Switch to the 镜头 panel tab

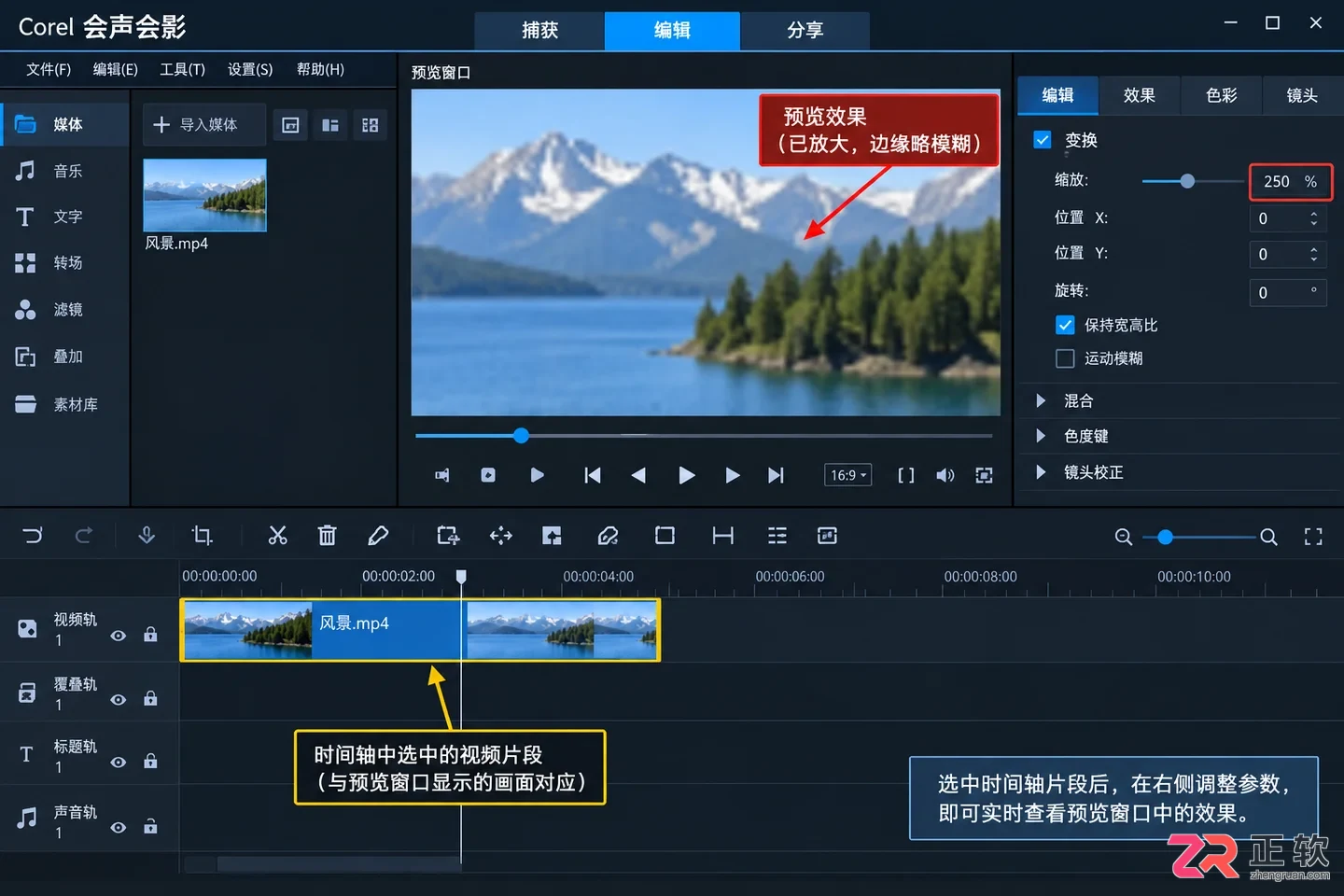pyautogui.click(x=1302, y=95)
